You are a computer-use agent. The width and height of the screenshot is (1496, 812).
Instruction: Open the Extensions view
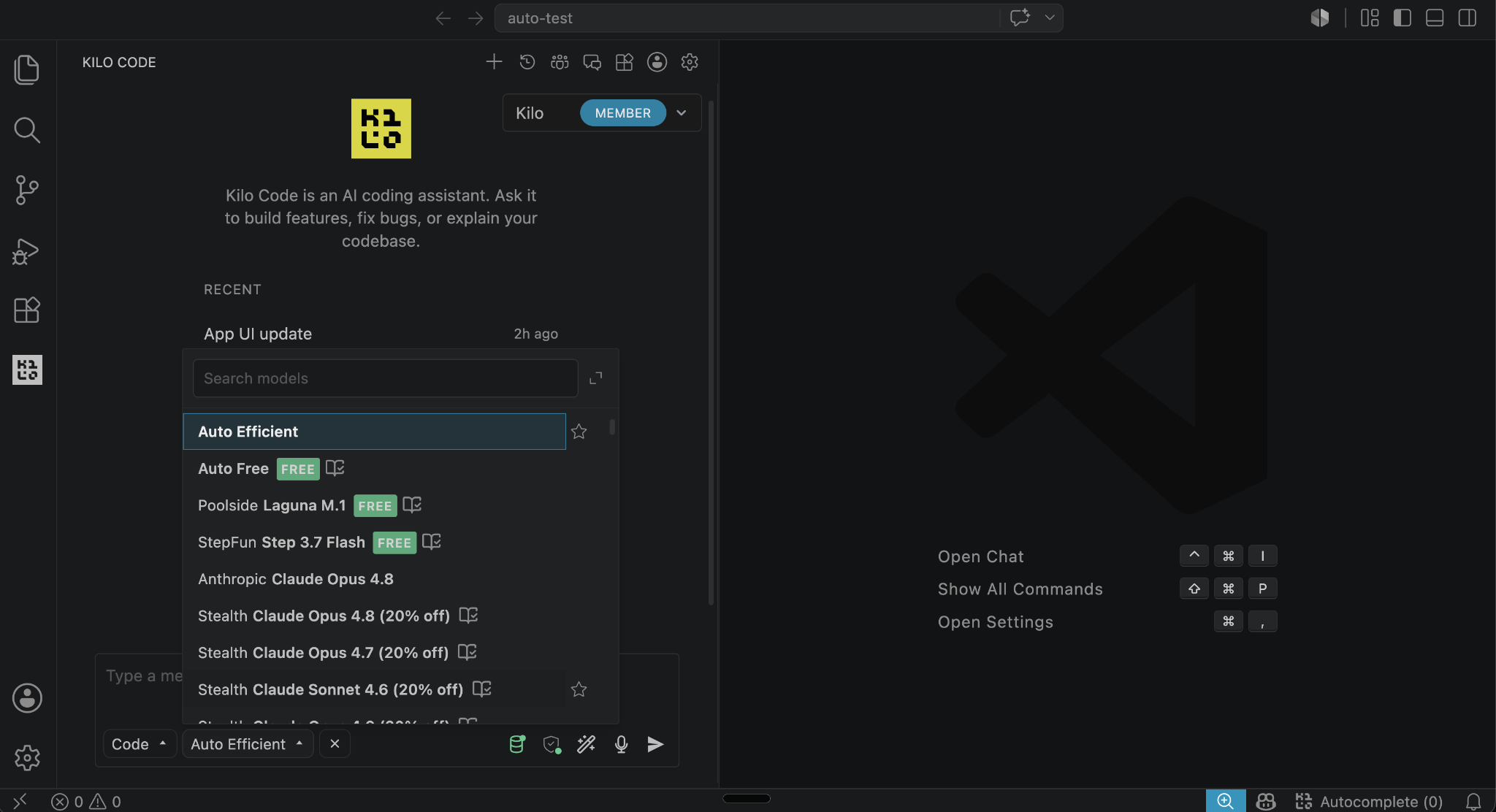(x=27, y=310)
